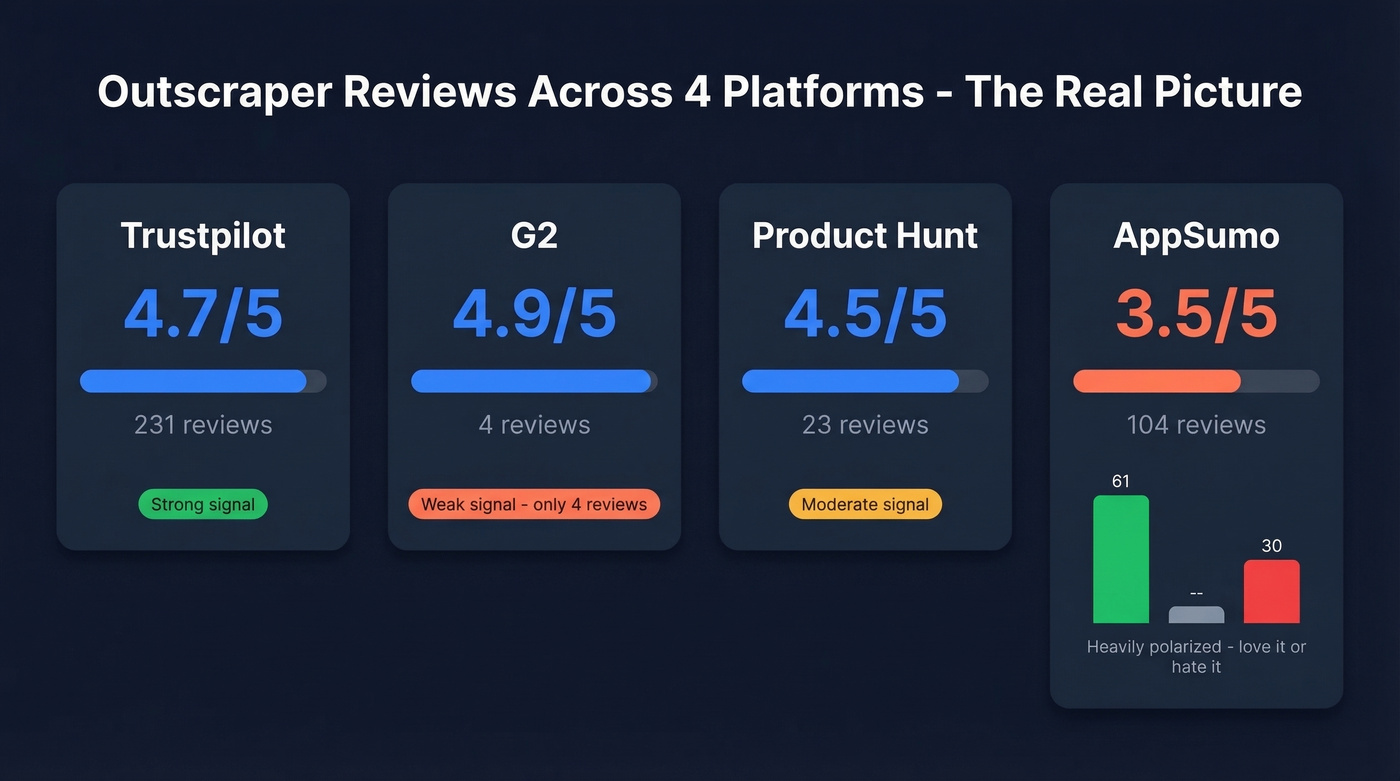Click the orange 3.5/5 AppSumo rating
This screenshot has height=781, width=1400.
(1196, 313)
